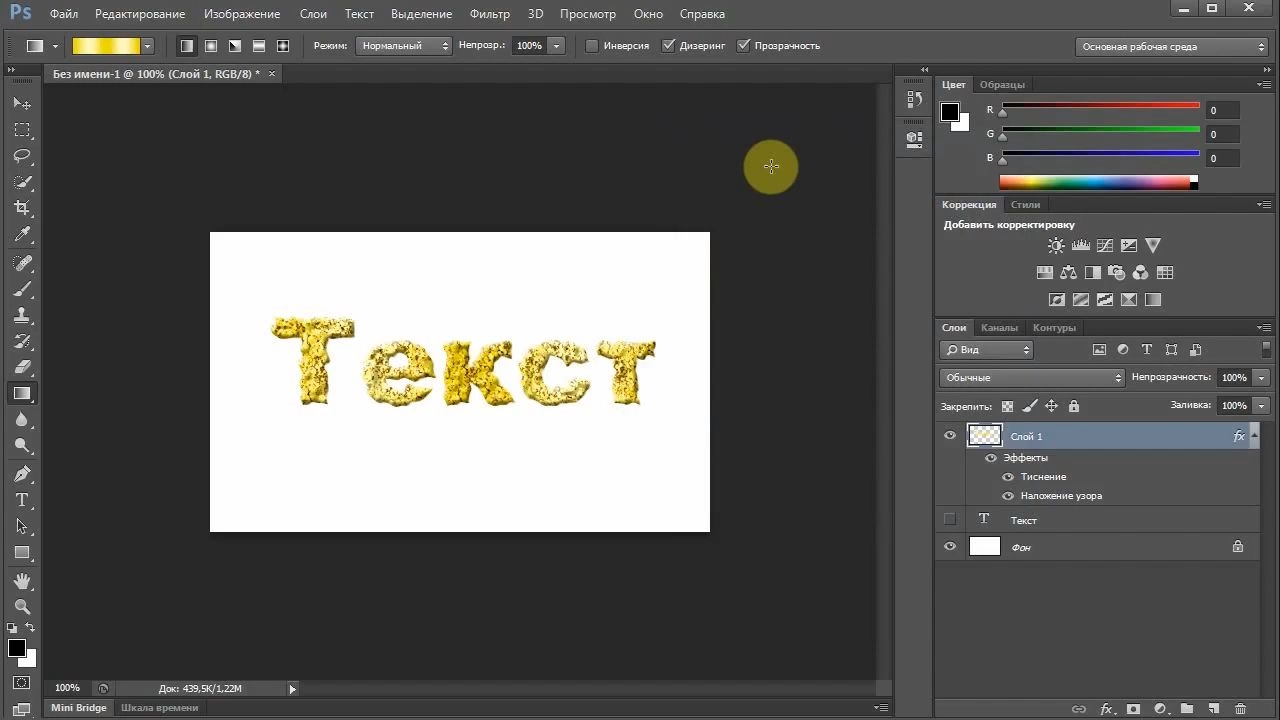1280x720 pixels.
Task: Select the Rectangle shape tool
Action: pos(22,552)
